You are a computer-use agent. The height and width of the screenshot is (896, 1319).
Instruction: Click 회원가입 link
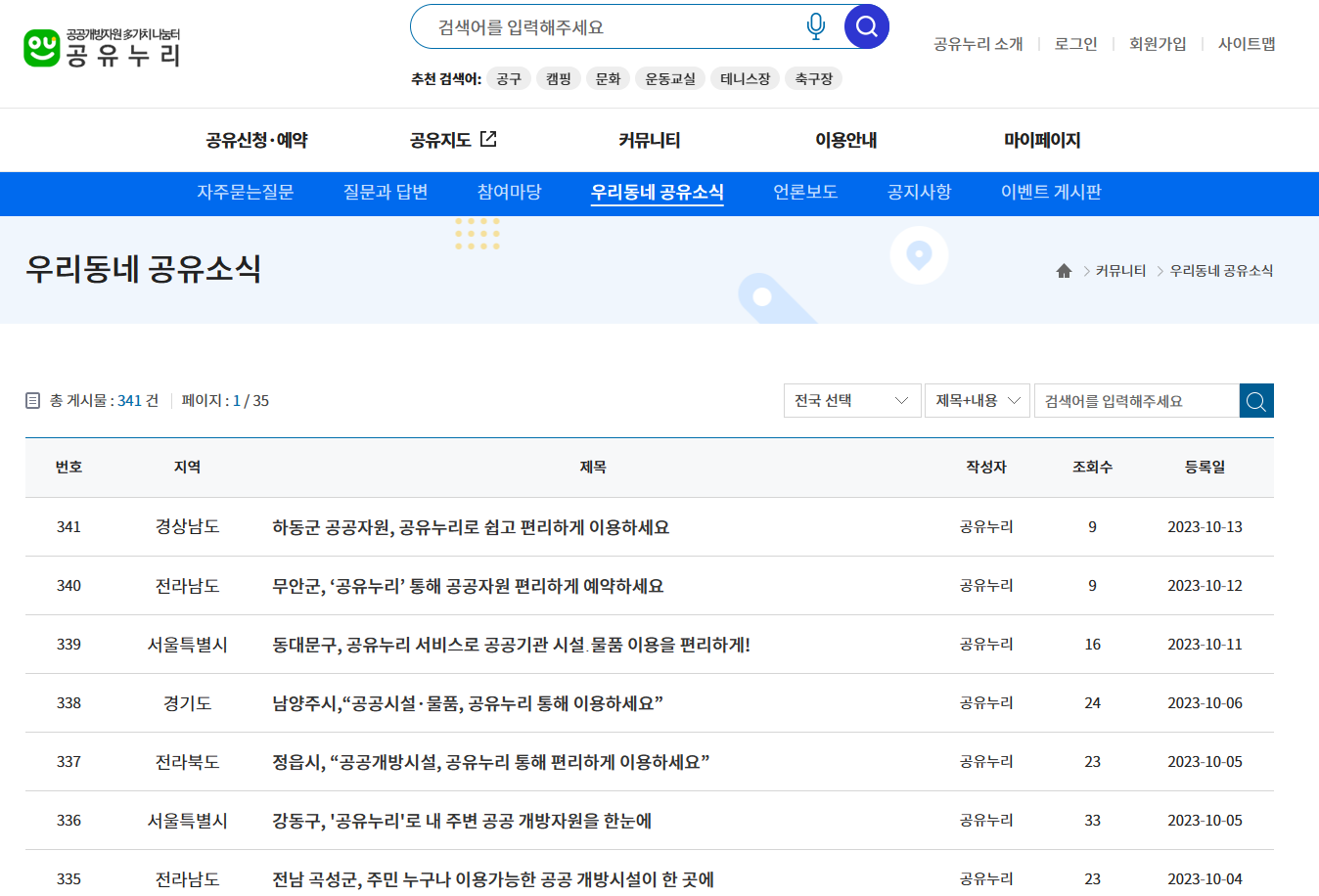pyautogui.click(x=1158, y=44)
